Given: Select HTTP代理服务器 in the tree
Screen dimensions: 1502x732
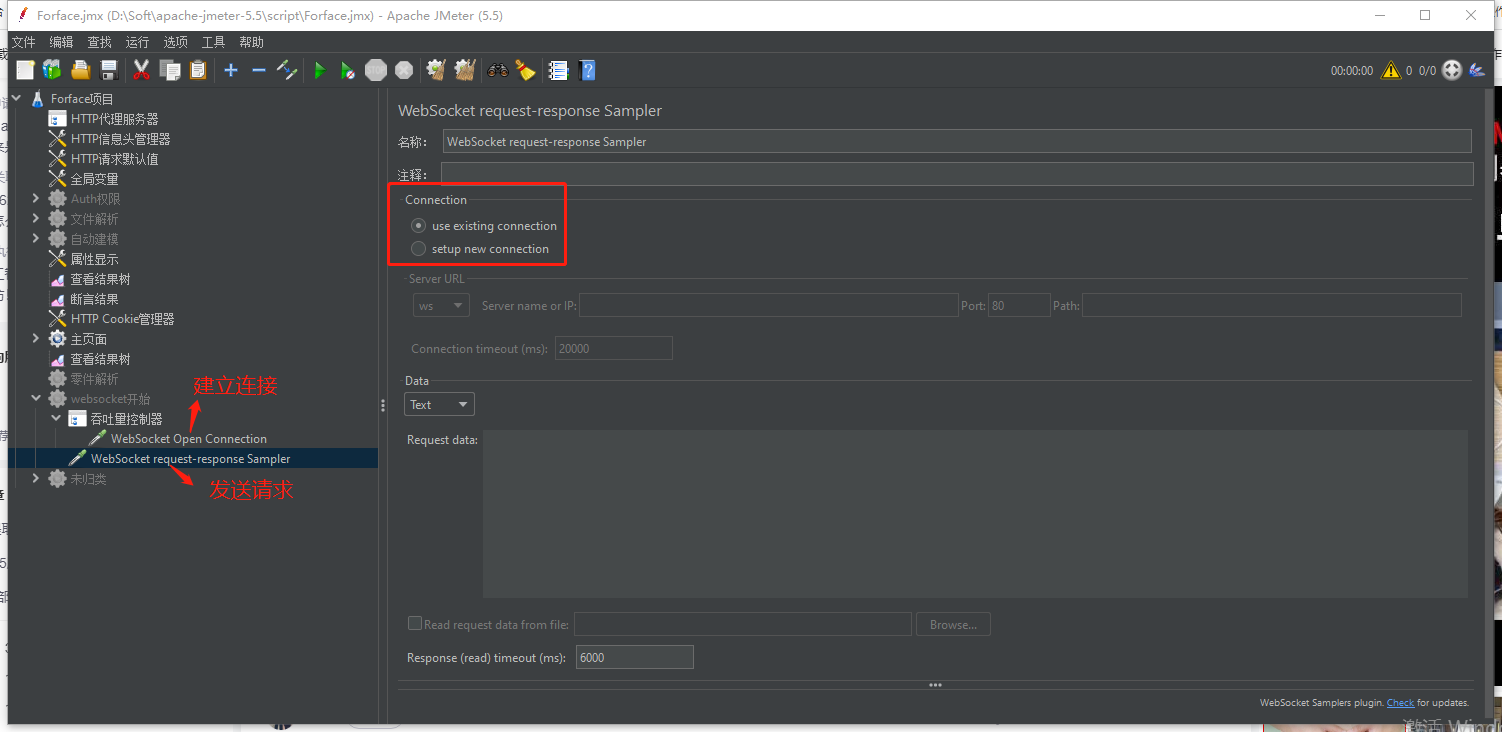Looking at the screenshot, I should [x=114, y=119].
